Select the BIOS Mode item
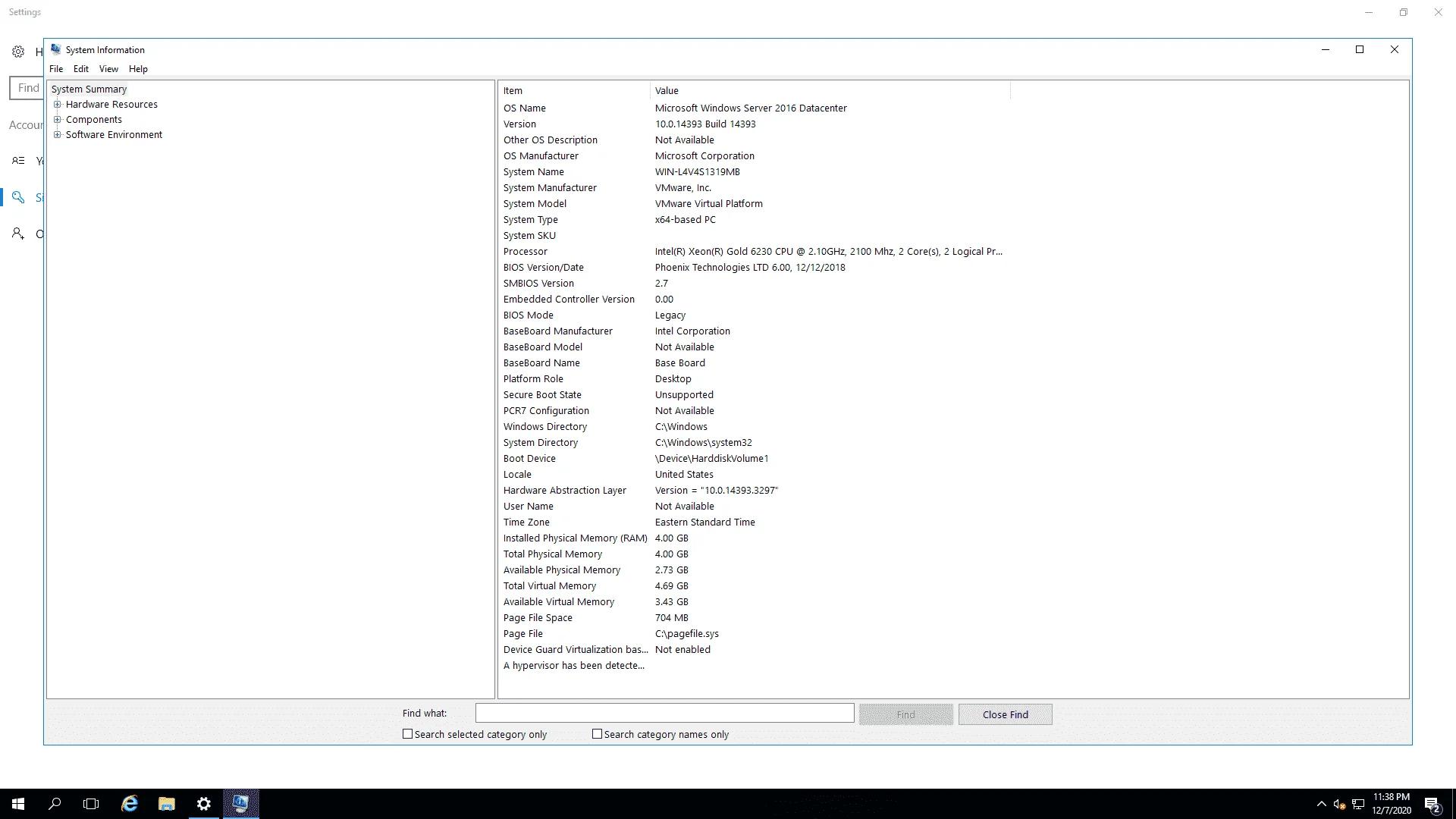Image resolution: width=1456 pixels, height=819 pixels. (x=529, y=315)
